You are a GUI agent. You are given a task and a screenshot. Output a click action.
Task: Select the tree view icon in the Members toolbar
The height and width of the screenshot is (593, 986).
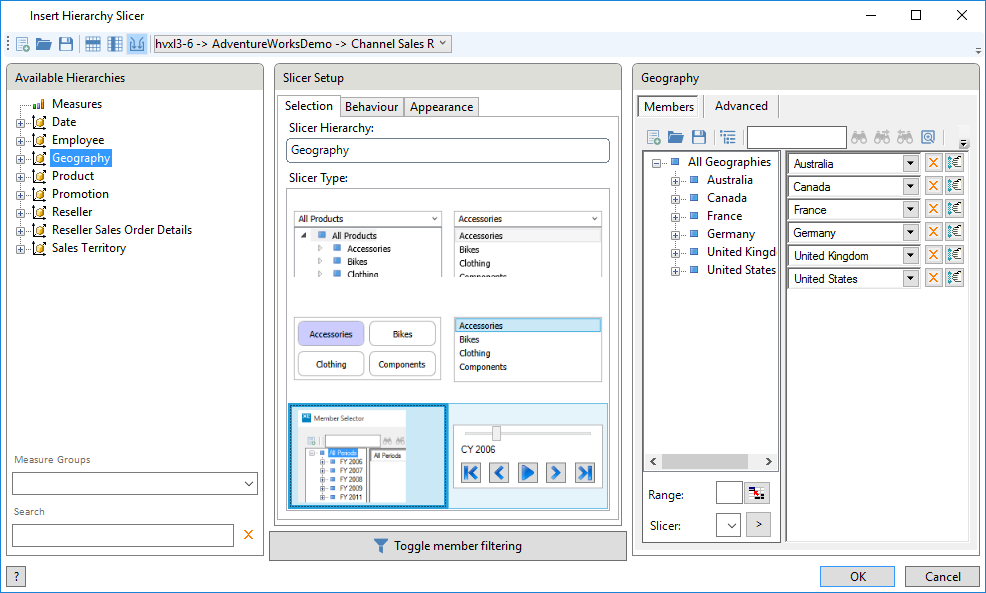tap(728, 137)
